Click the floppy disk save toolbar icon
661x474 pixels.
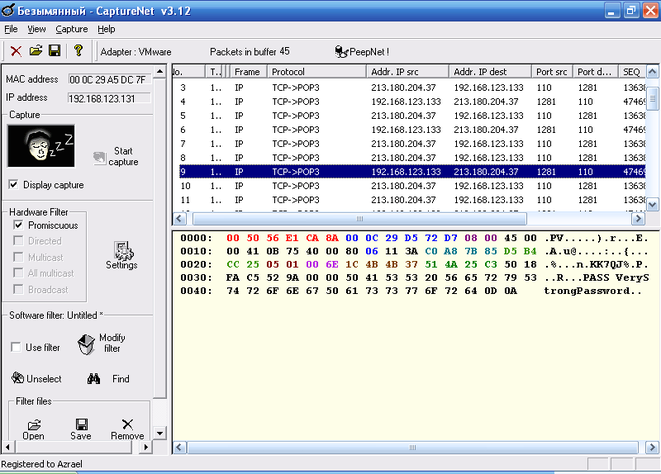(54, 51)
